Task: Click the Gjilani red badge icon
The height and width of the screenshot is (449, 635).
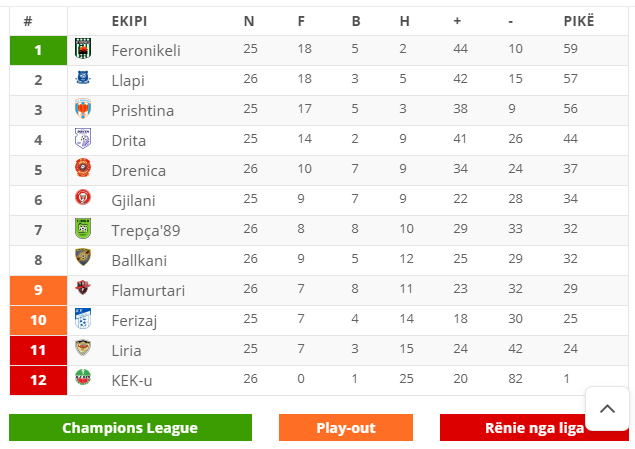Action: click(83, 198)
